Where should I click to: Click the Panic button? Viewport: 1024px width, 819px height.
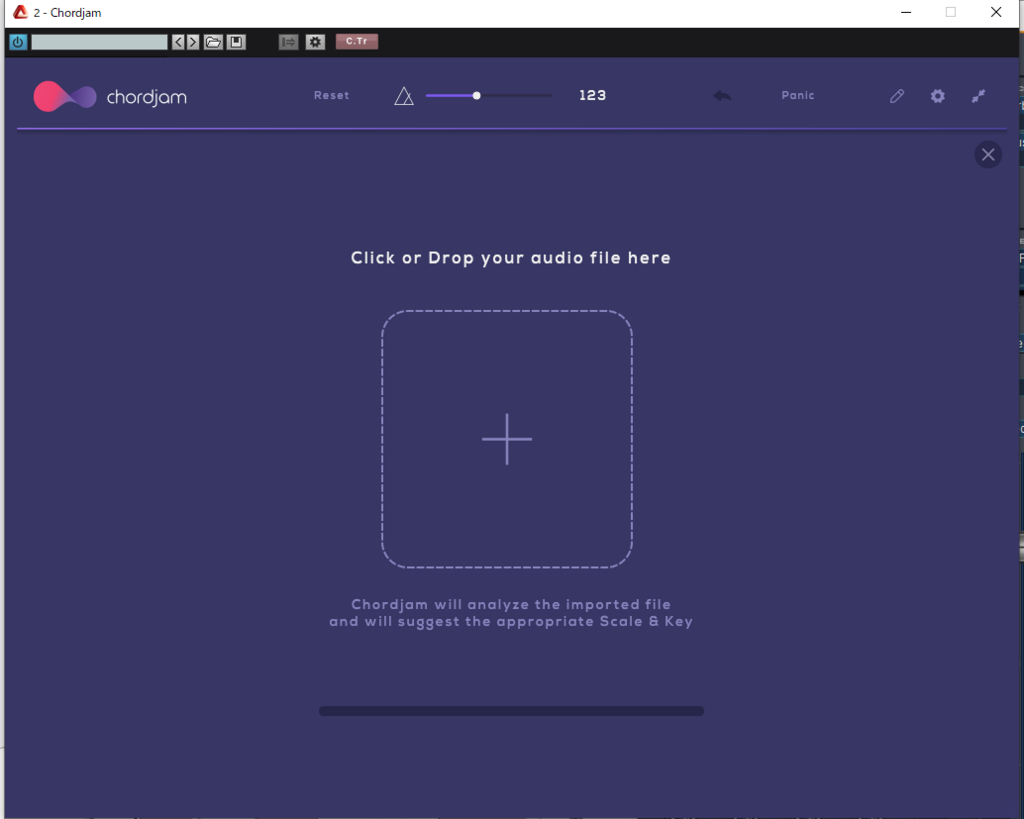pyautogui.click(x=798, y=95)
